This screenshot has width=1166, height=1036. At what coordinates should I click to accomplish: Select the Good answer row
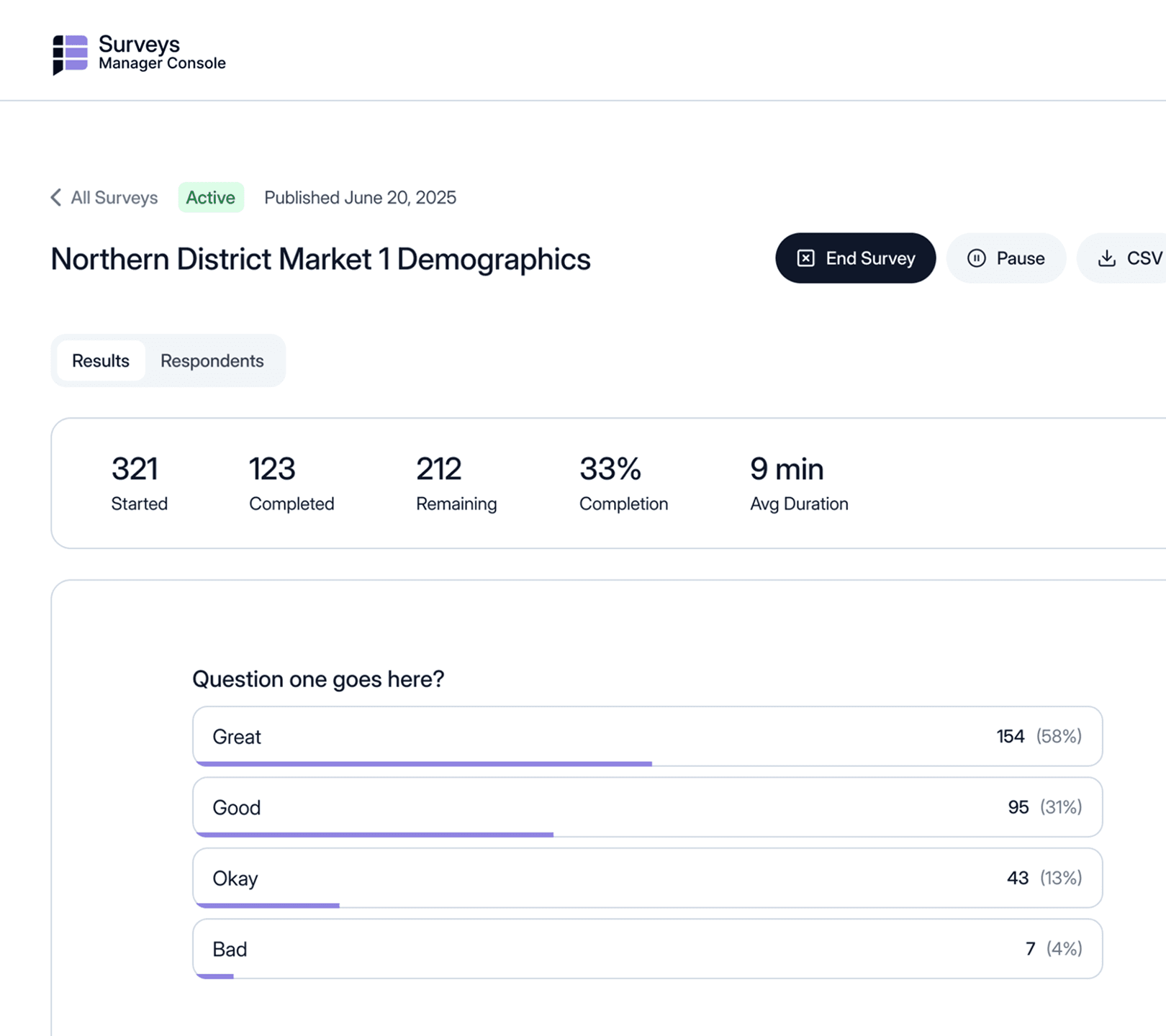(x=646, y=806)
